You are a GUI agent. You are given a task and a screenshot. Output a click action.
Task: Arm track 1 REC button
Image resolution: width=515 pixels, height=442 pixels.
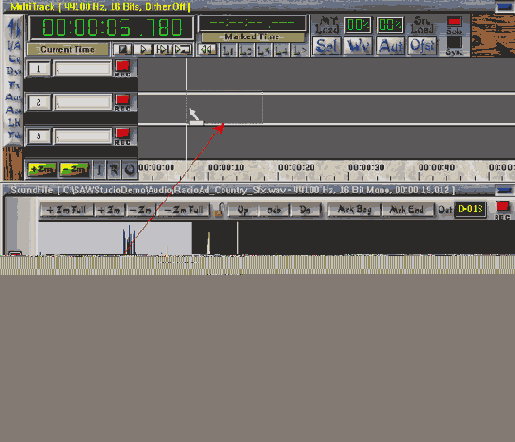122,66
